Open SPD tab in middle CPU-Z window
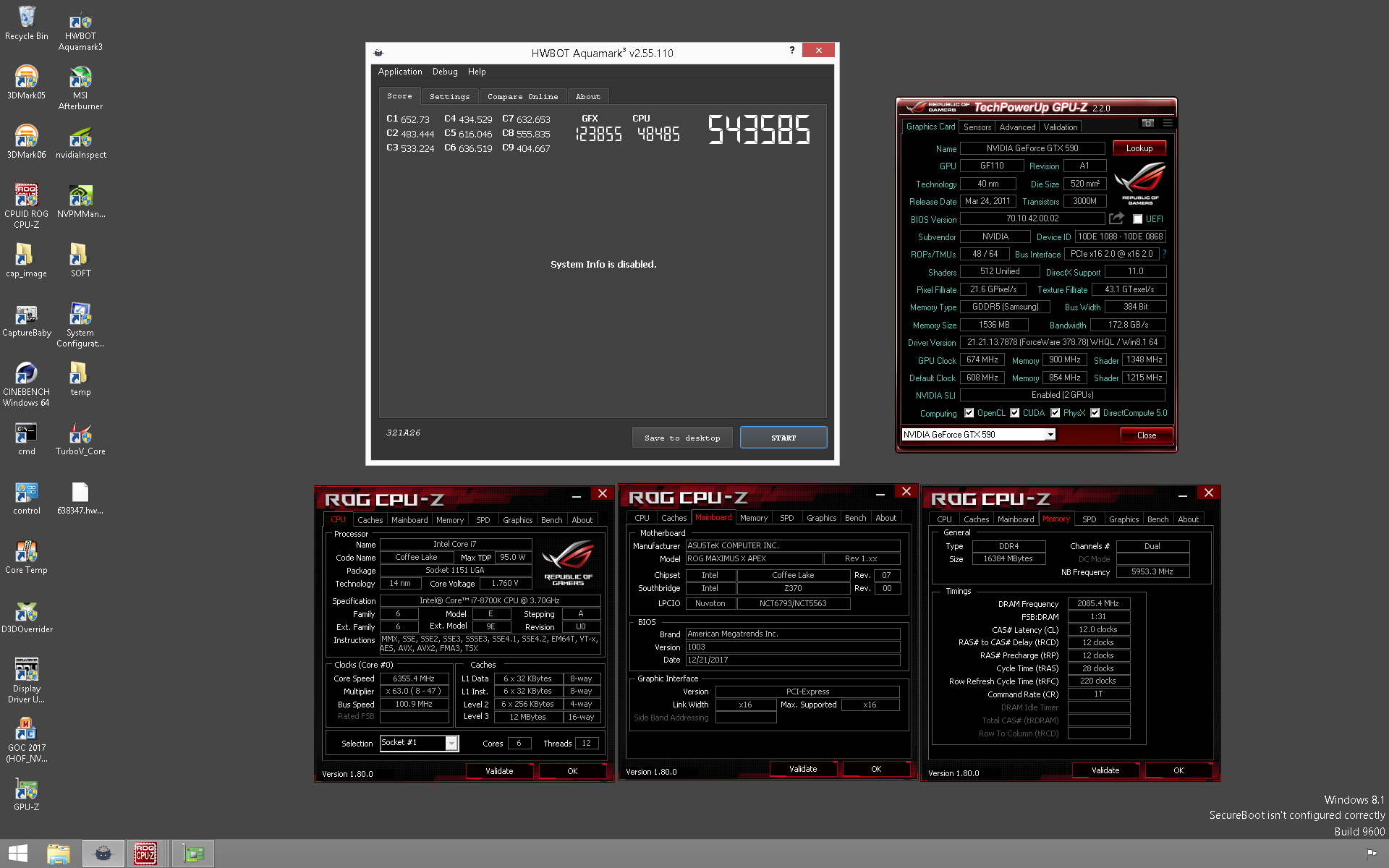Viewport: 1389px width, 868px height. tap(787, 518)
